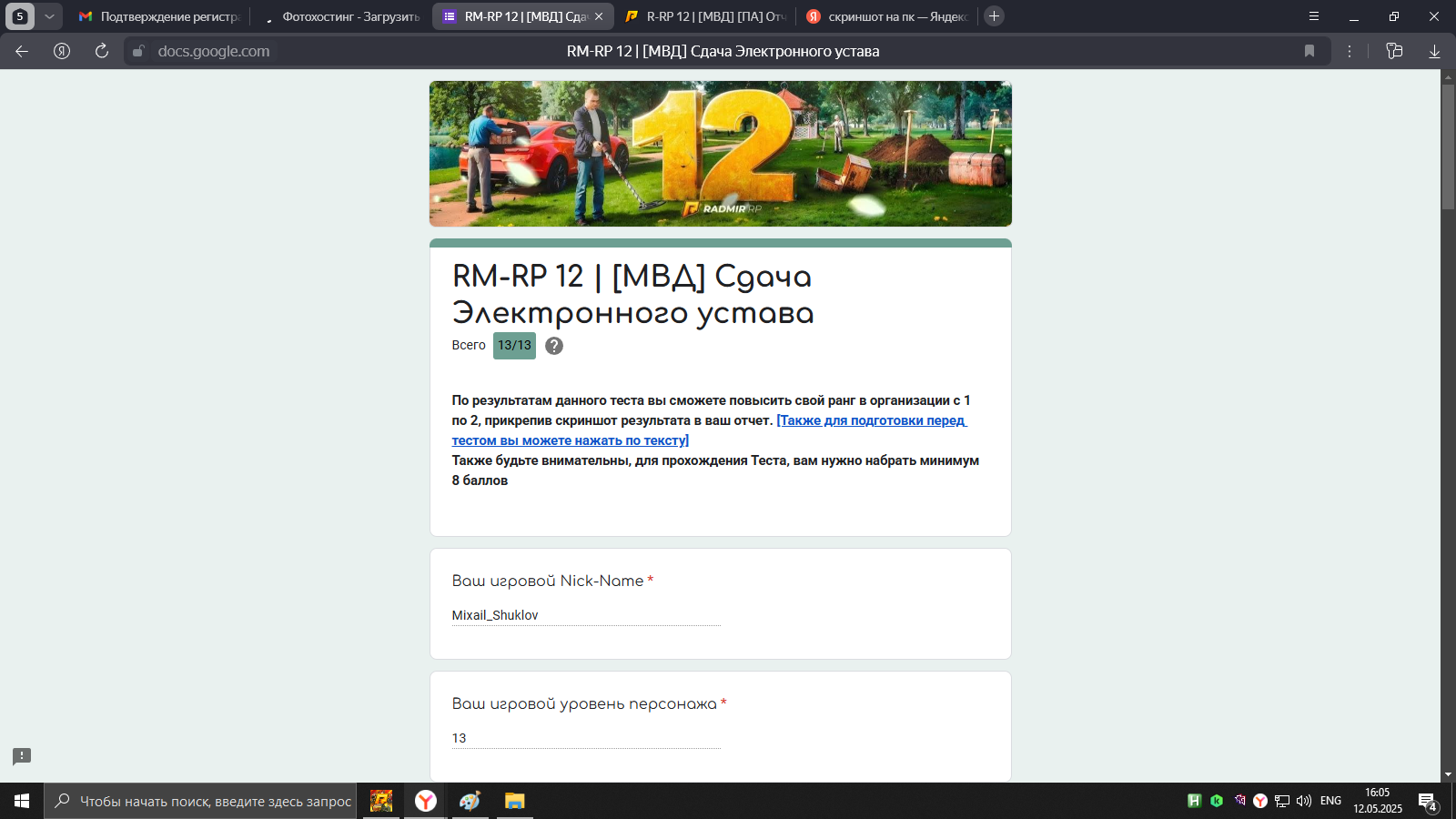Open the collections icon in the toolbar
This screenshot has height=819, width=1456.
[x=1394, y=51]
